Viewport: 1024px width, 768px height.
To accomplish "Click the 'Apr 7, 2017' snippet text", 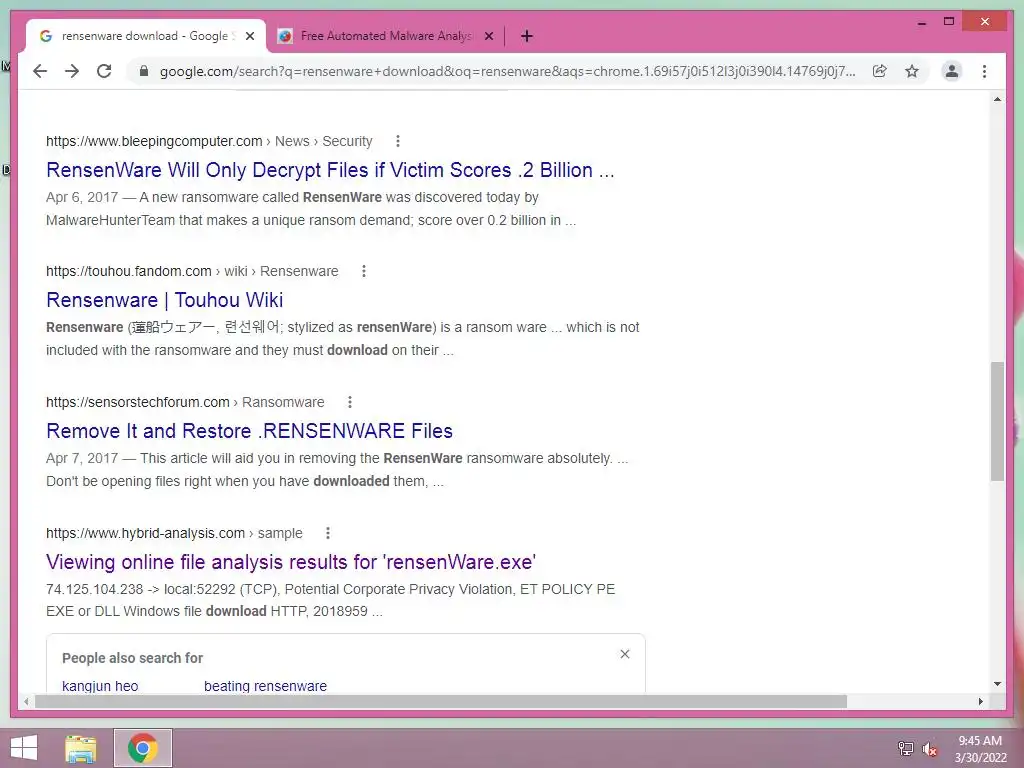I will pos(82,458).
